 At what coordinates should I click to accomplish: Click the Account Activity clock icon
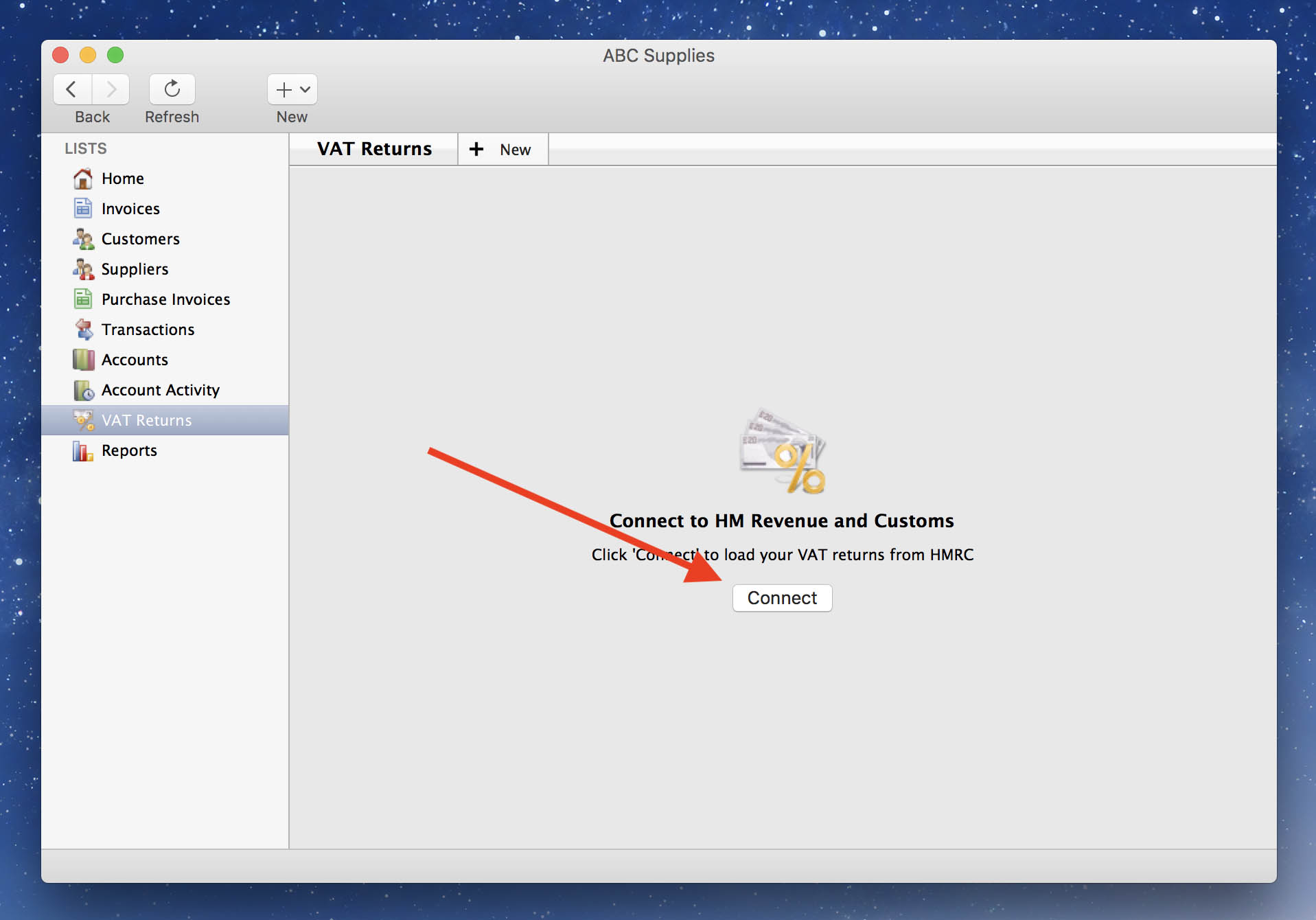(x=84, y=390)
